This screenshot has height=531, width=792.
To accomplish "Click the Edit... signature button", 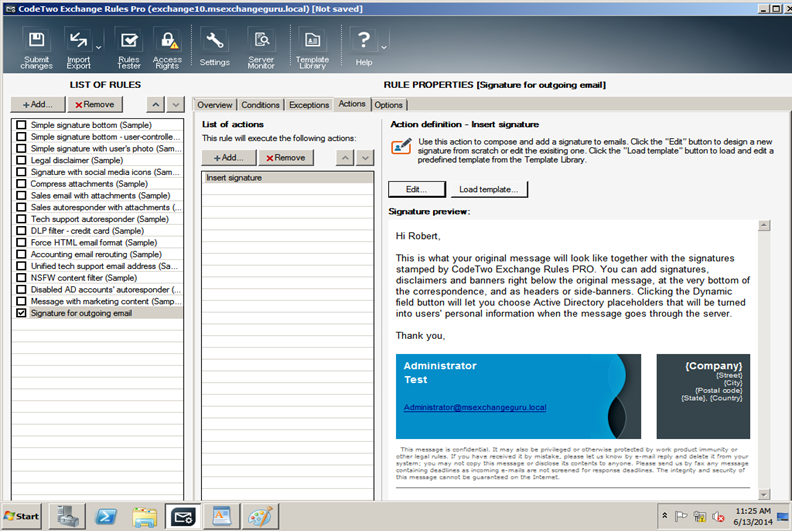I will [417, 189].
